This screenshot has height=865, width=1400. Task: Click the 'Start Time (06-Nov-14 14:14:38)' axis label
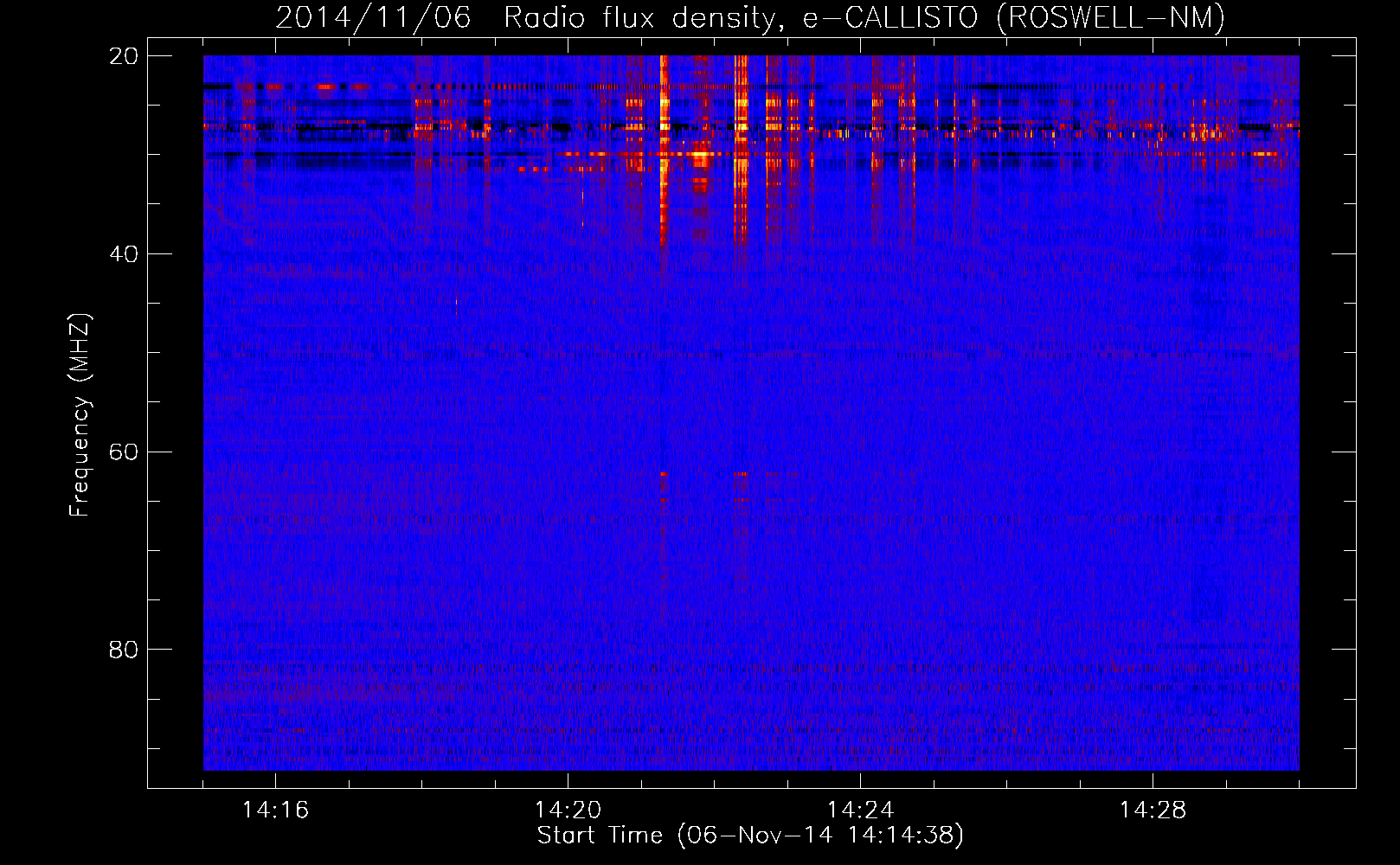[750, 836]
